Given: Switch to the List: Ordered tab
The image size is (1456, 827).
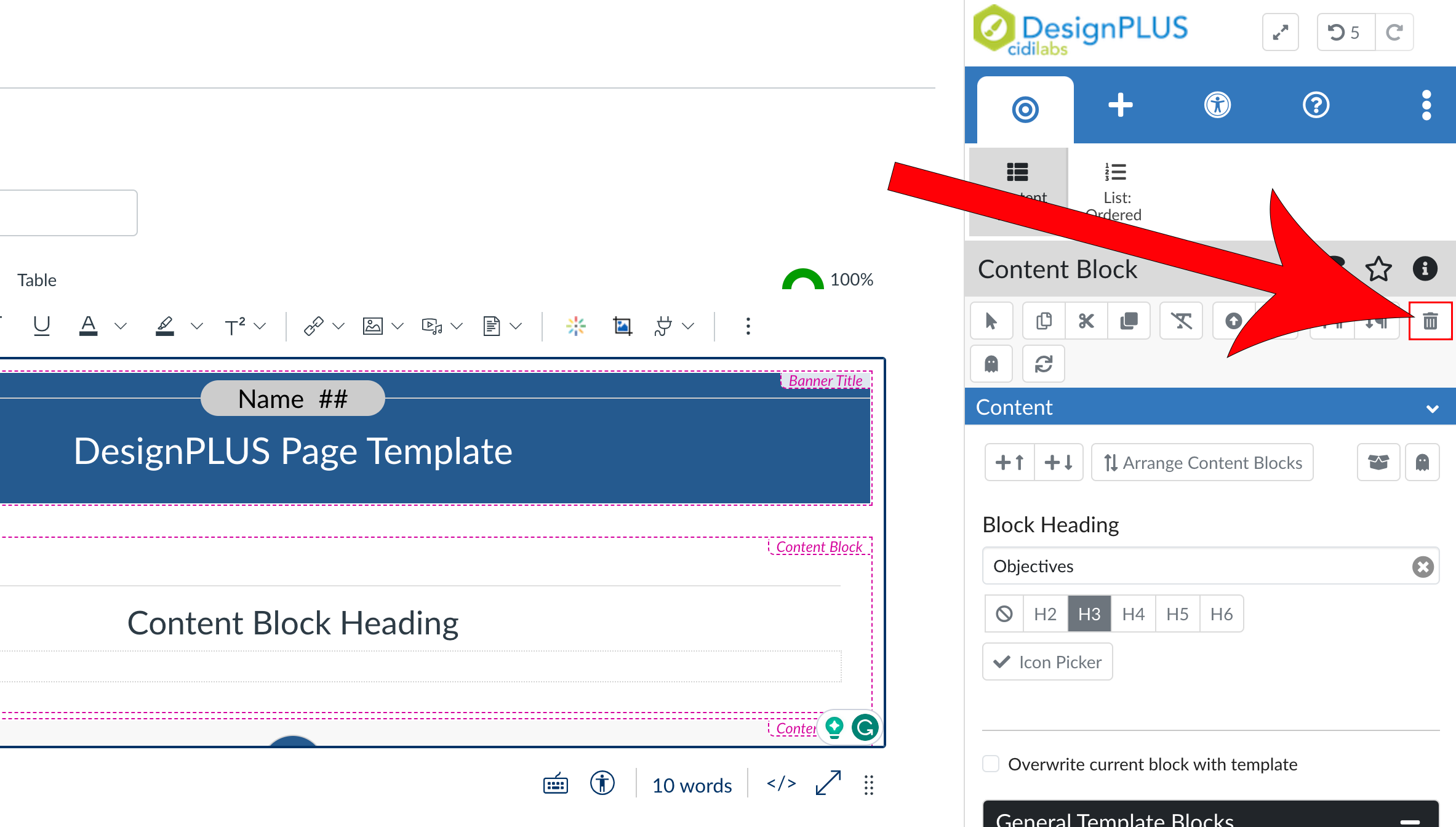Looking at the screenshot, I should click(x=1114, y=188).
